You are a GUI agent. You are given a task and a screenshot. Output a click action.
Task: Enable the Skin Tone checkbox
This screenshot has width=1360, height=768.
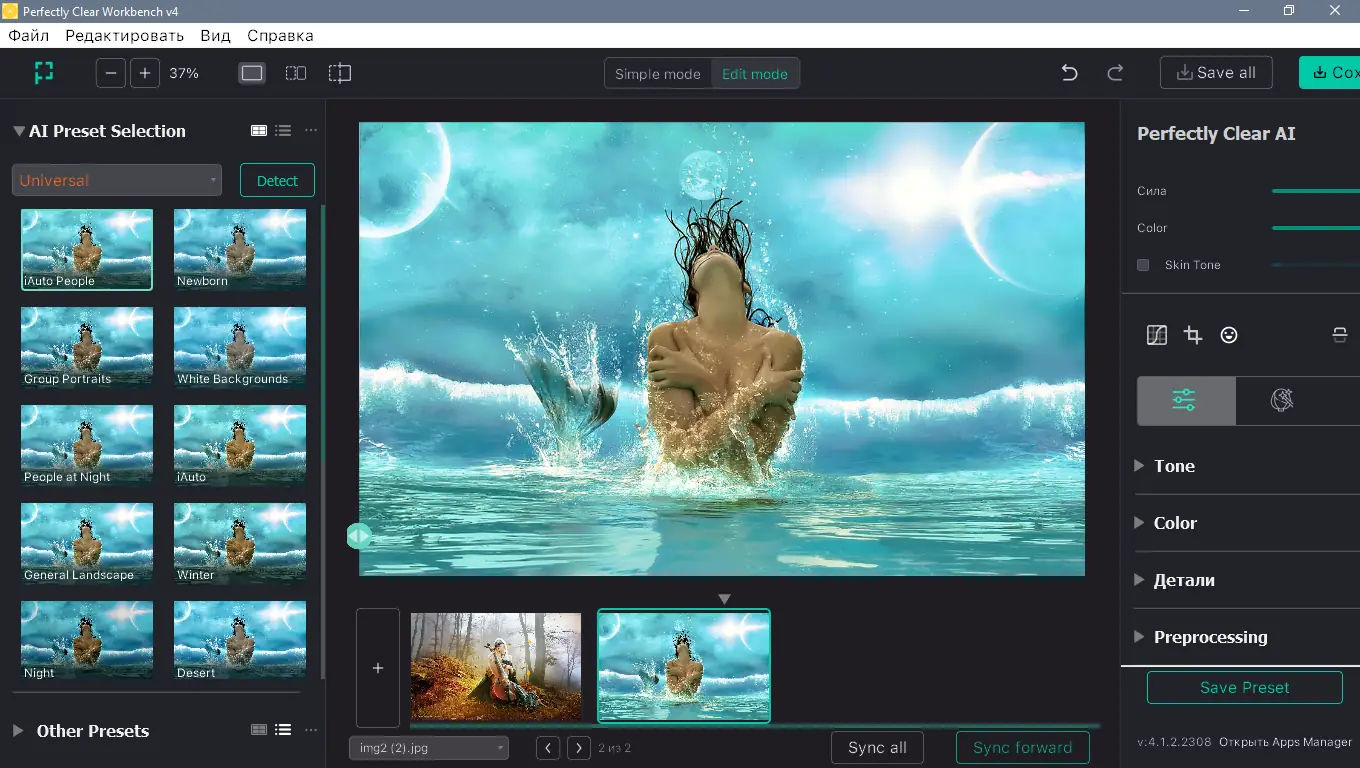tap(1143, 265)
